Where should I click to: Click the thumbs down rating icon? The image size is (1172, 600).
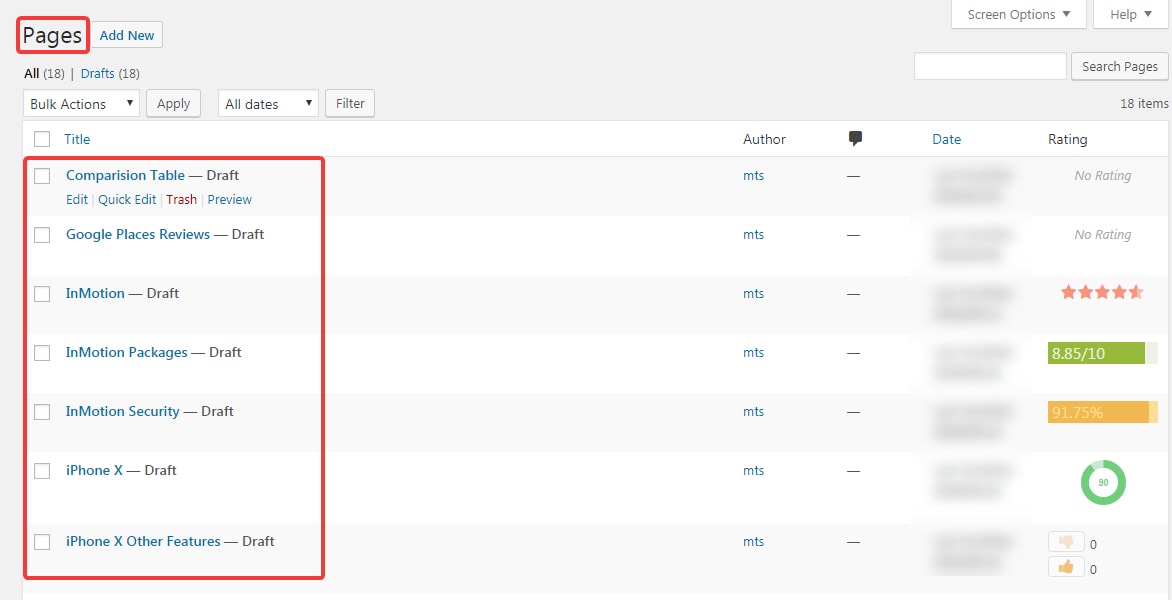(x=1066, y=542)
